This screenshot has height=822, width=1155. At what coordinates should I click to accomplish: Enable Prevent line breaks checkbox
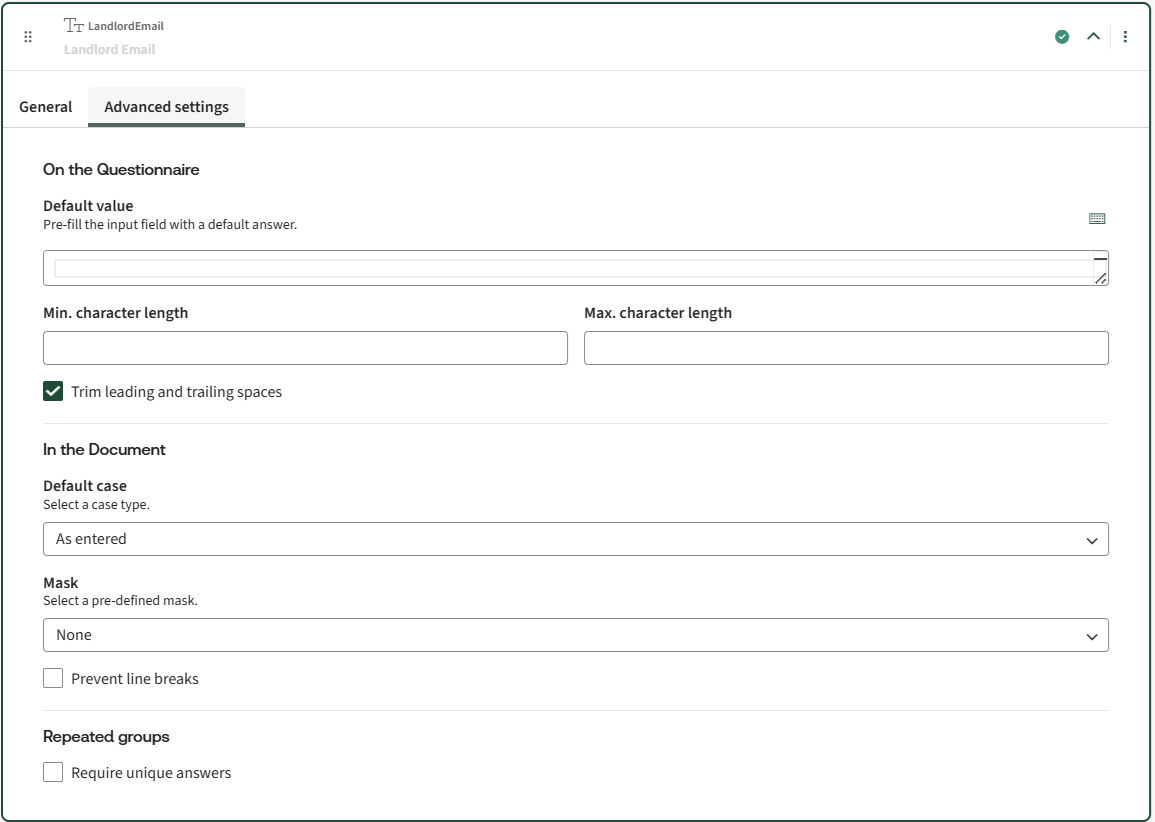tap(53, 679)
